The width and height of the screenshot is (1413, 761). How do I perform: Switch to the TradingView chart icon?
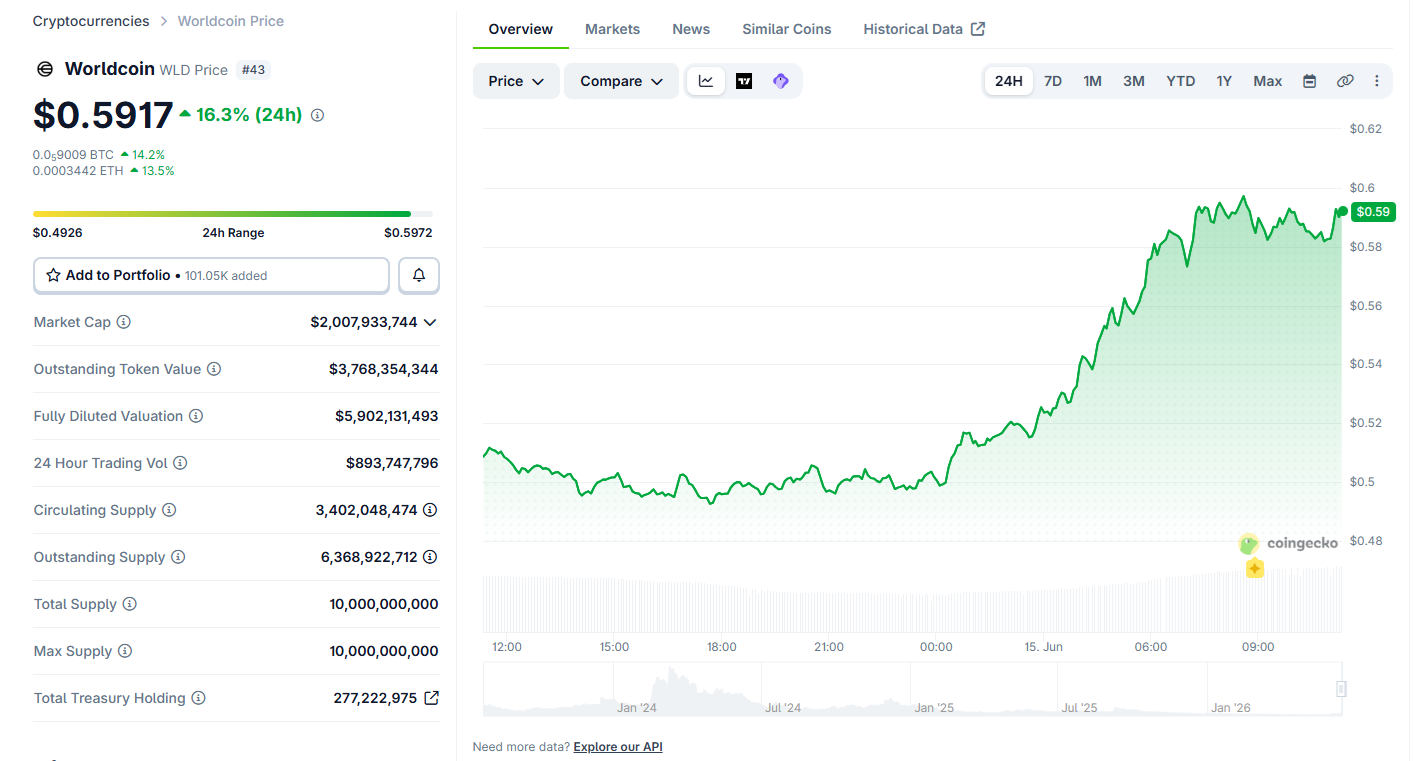[x=744, y=81]
